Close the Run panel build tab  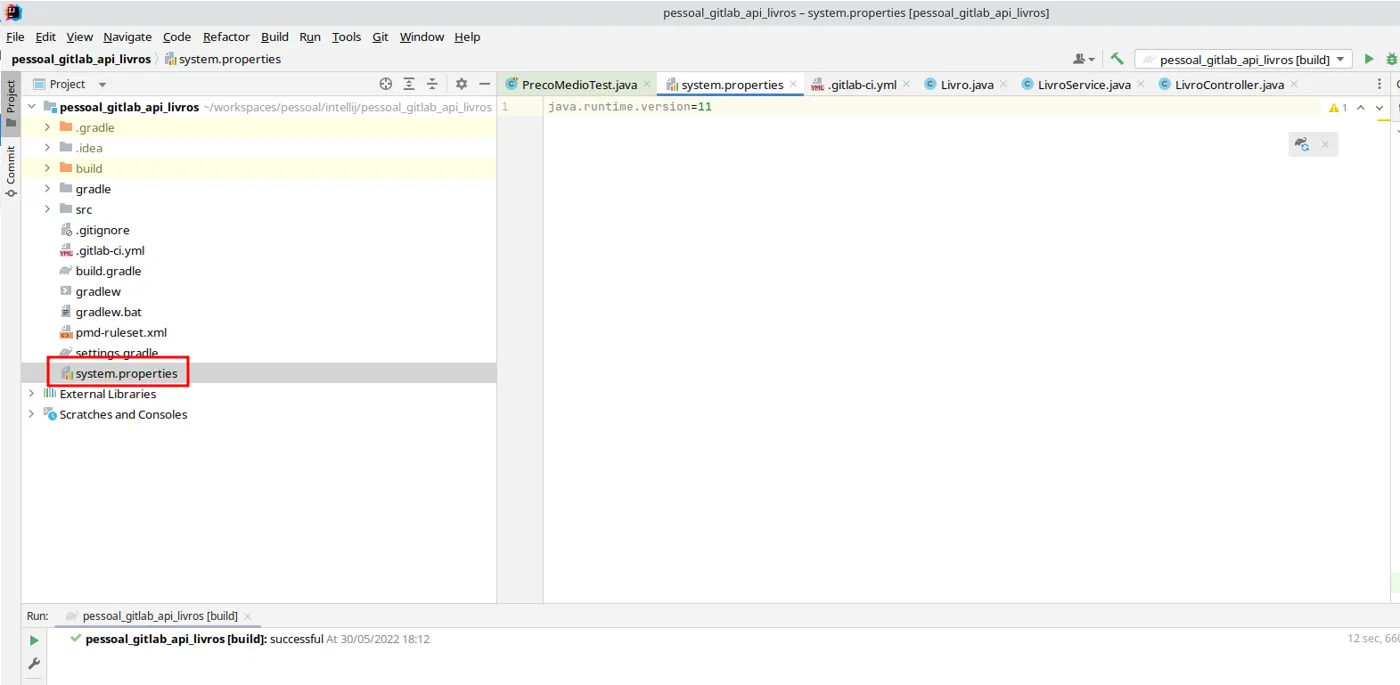coord(247,616)
